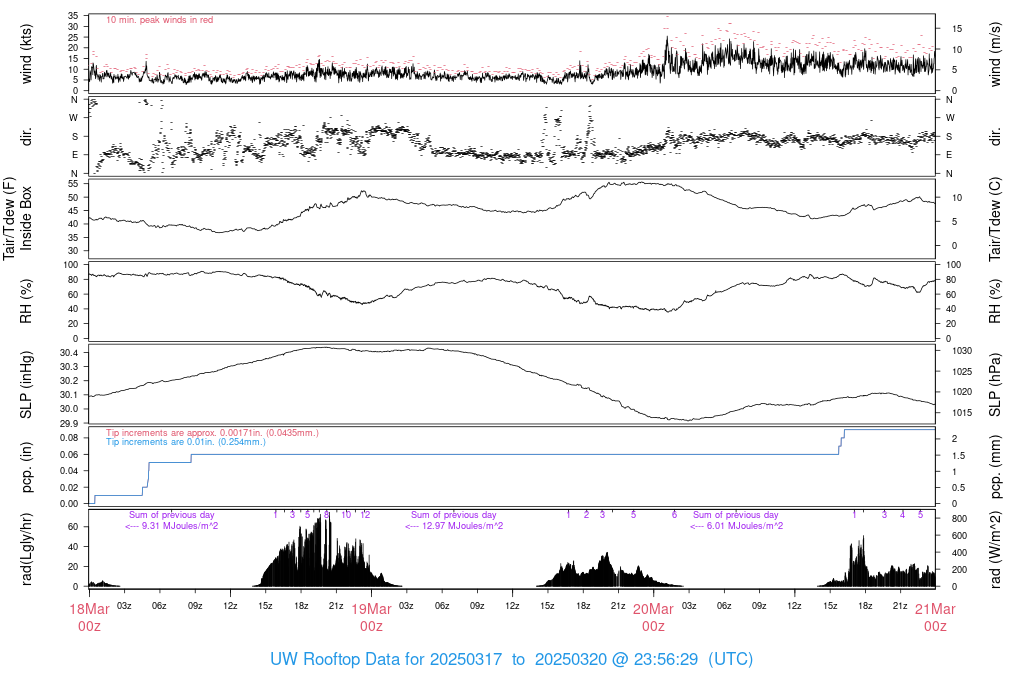Screen dimensions: 1024x700
Task: Click the 'rad (W/m^2)' axis label
Action: click(x=995, y=550)
